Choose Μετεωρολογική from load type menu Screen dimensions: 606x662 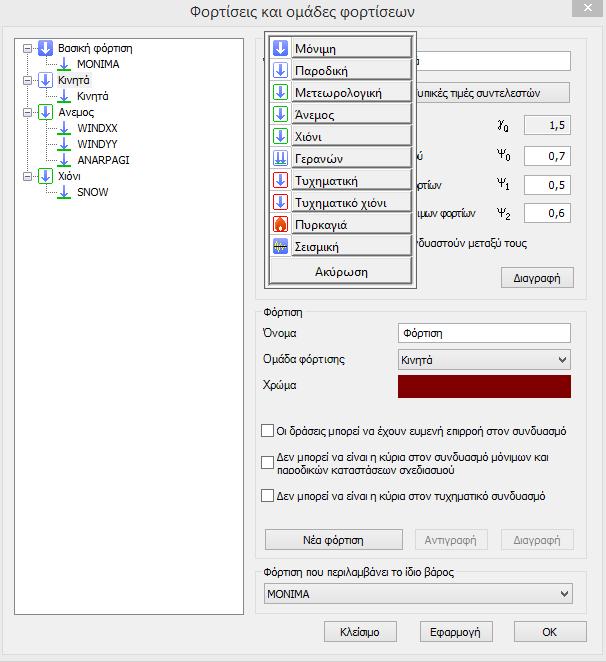[x=352, y=92]
